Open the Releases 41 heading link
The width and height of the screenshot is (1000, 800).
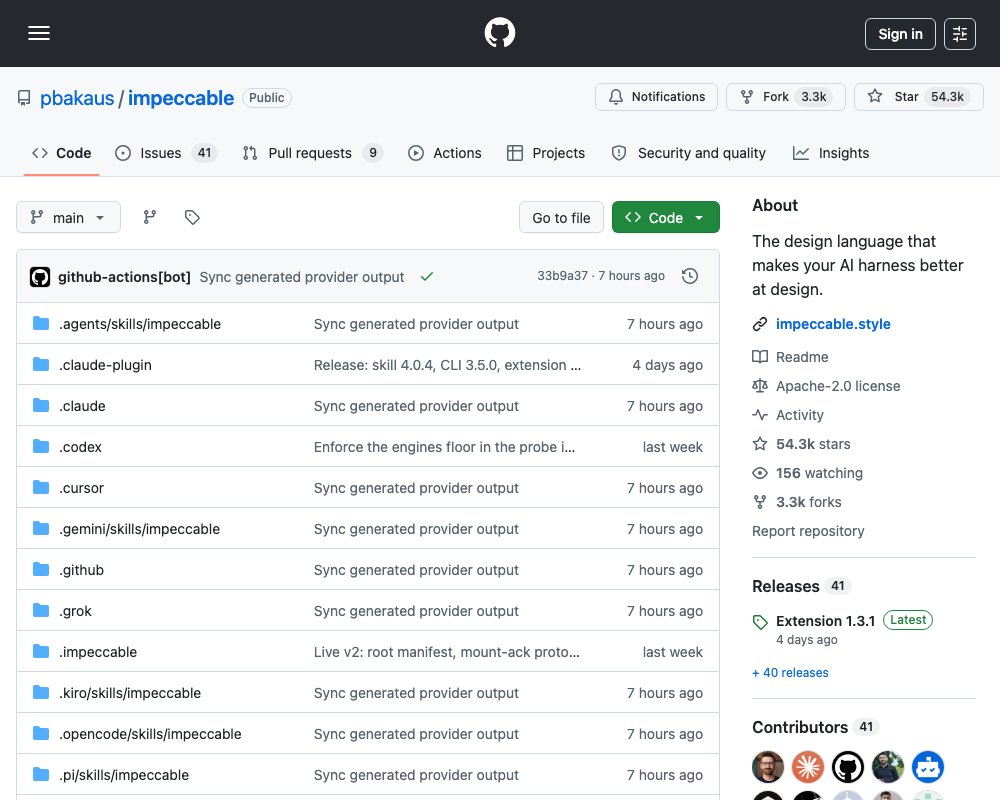pos(801,586)
